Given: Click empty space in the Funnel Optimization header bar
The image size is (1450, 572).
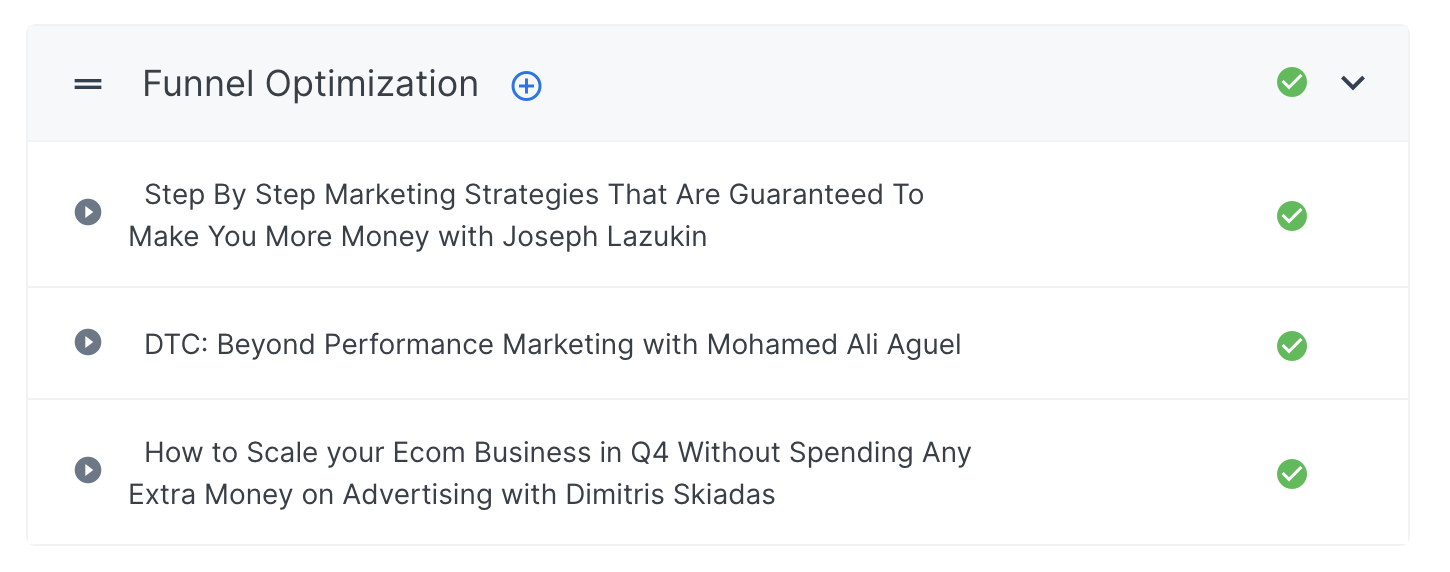Looking at the screenshot, I should pyautogui.click(x=900, y=84).
